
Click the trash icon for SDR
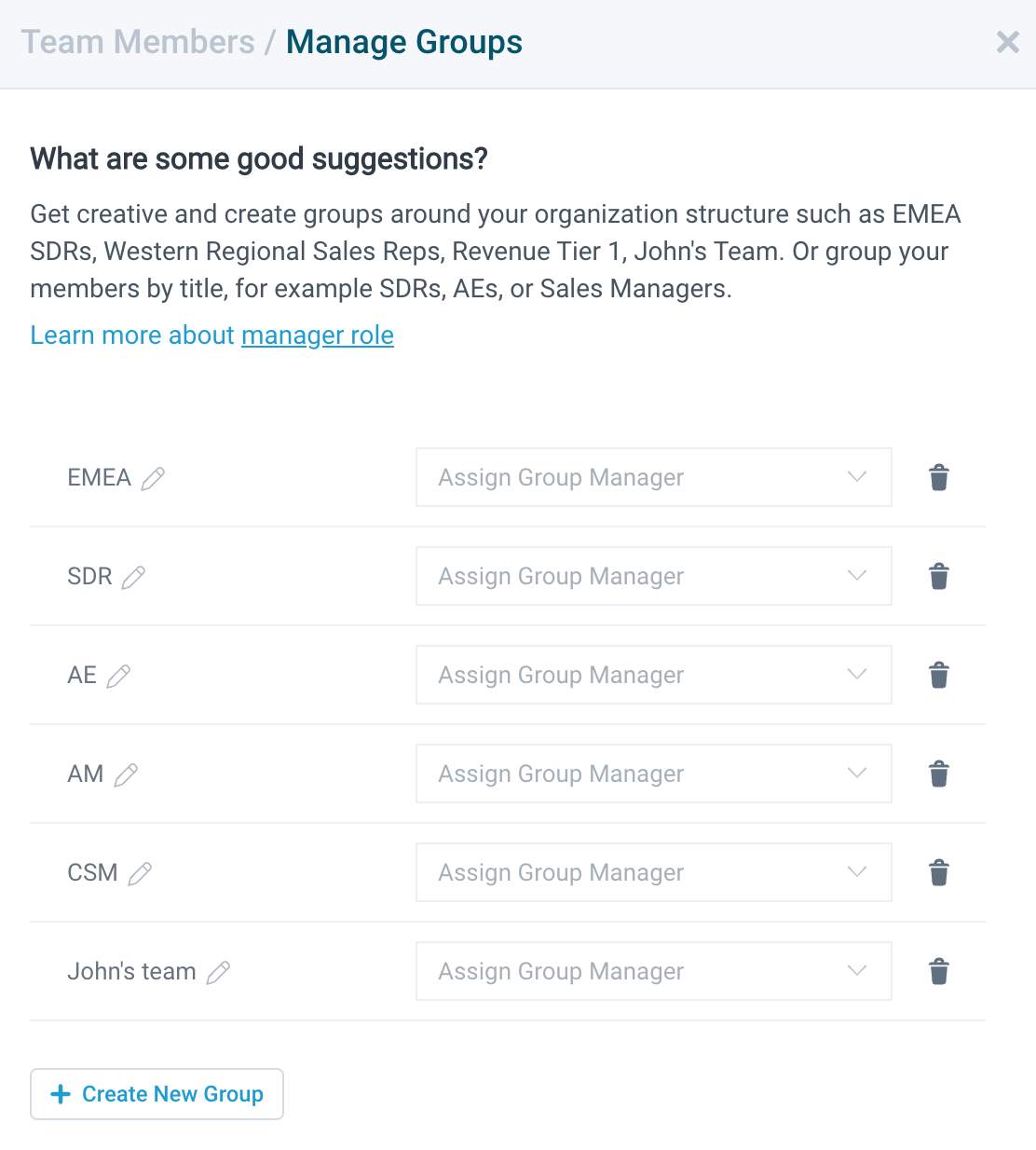coord(939,577)
